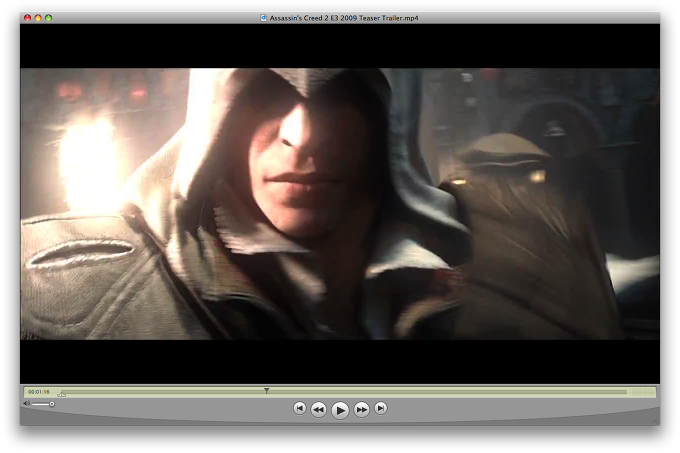Click the speaker volume icon
The height and width of the screenshot is (453, 680).
point(26,404)
